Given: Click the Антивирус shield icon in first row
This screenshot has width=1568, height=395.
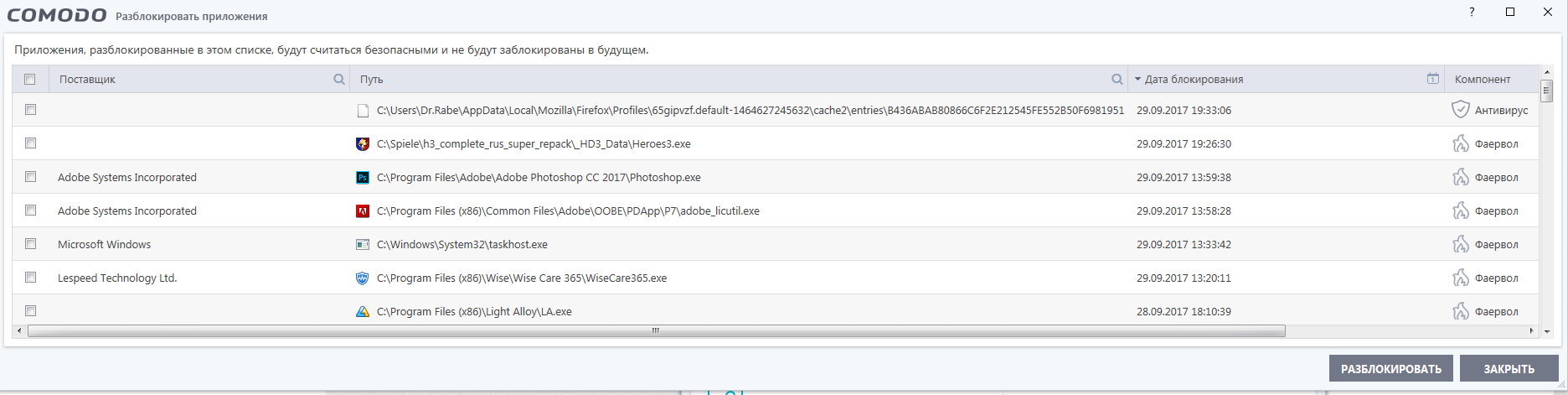Looking at the screenshot, I should coord(1460,110).
